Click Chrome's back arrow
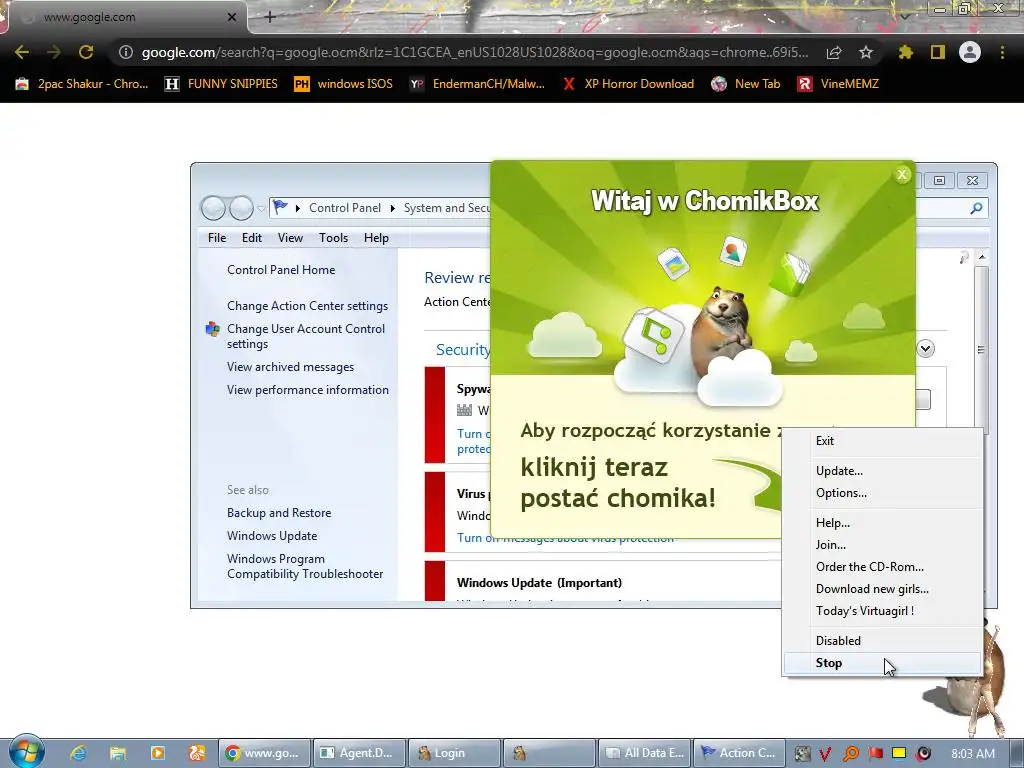Screen dimensions: 1024x768 [x=22, y=52]
